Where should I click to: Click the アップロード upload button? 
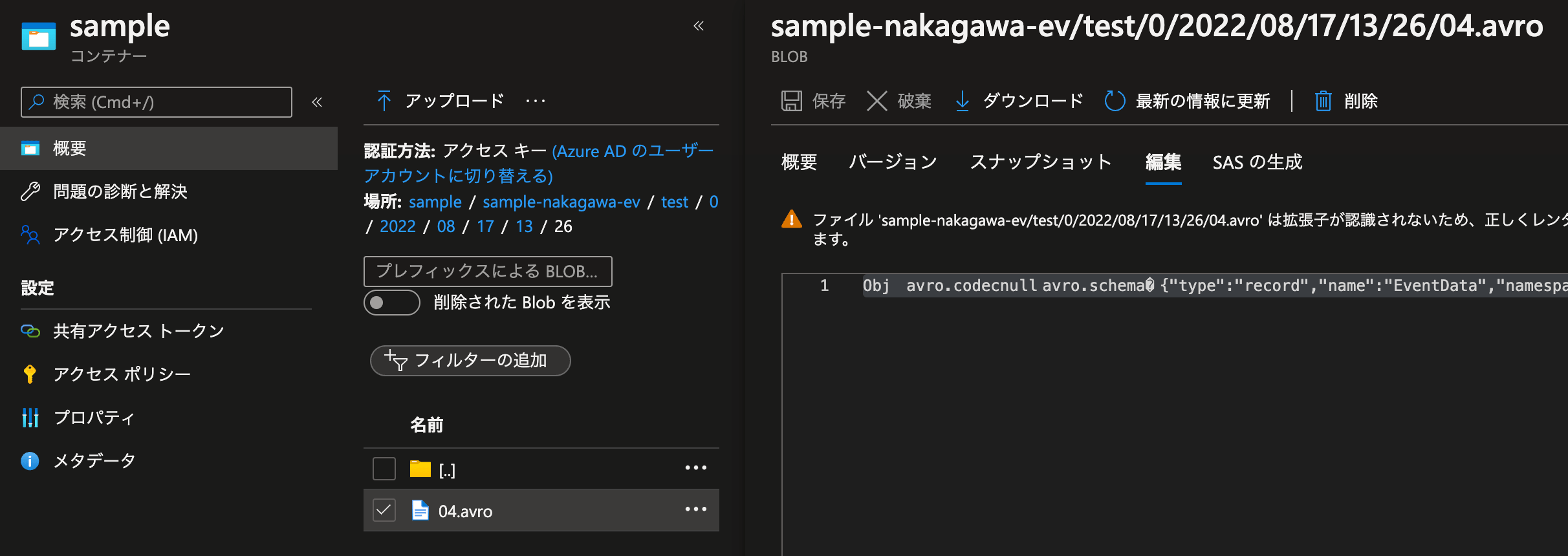point(440,101)
